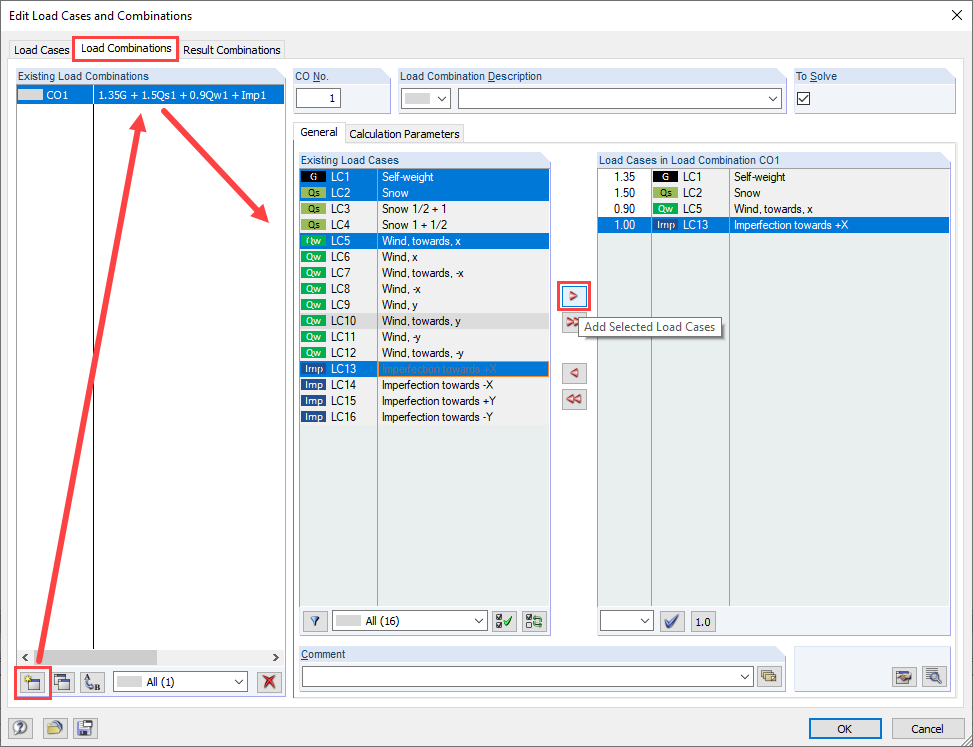Viewport: 973px width, 747px height.
Task: Open the filter icon under Existing Load Cases
Action: click(x=314, y=621)
